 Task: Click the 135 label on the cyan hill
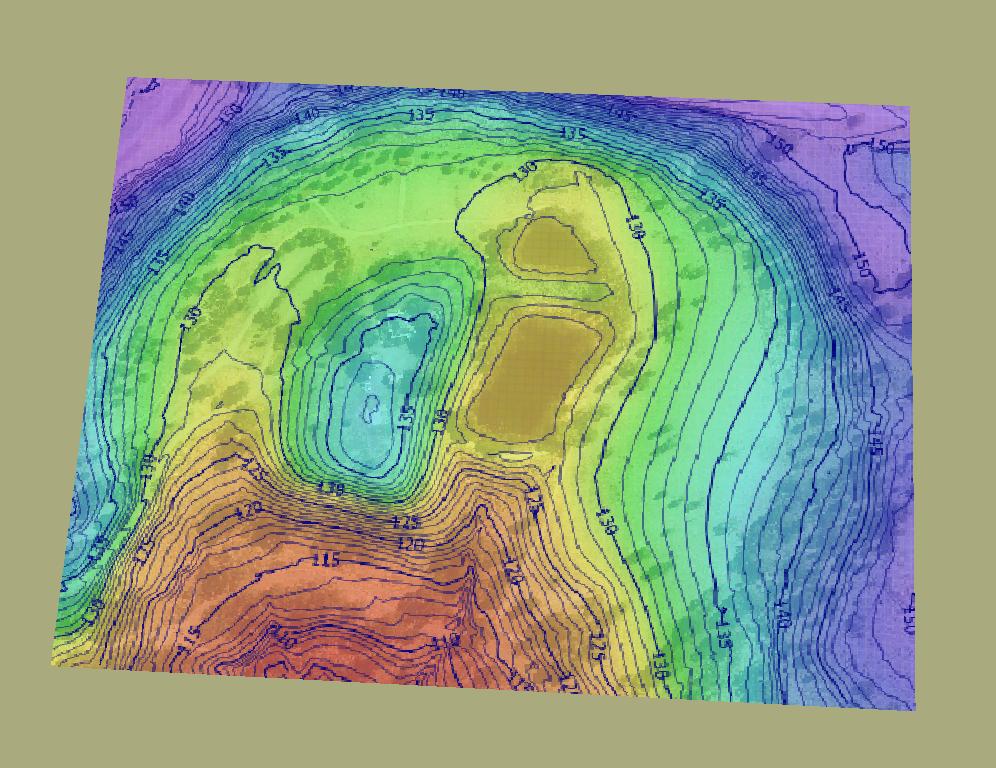click(x=406, y=418)
